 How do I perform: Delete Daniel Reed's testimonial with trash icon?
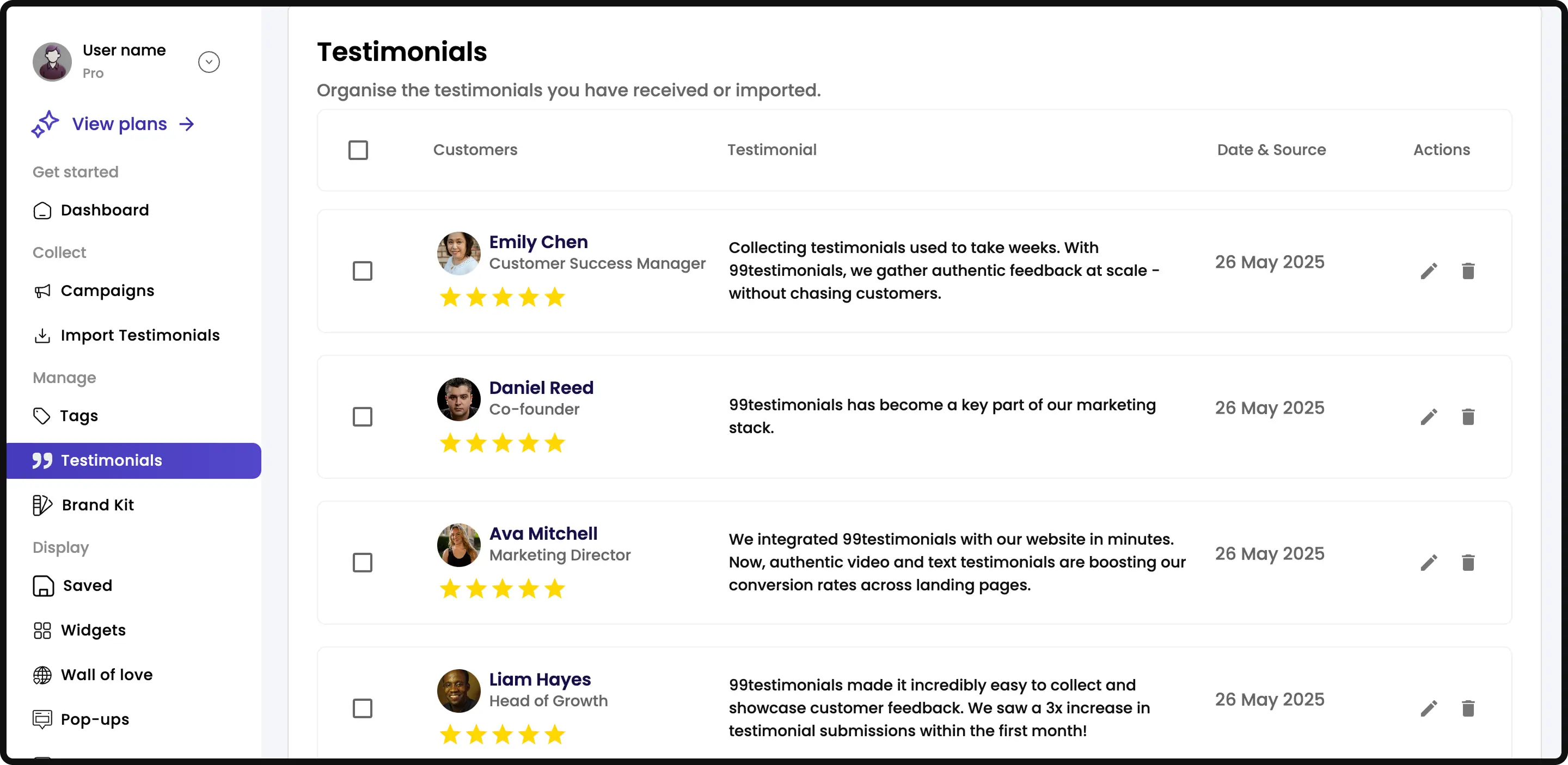[x=1468, y=417]
